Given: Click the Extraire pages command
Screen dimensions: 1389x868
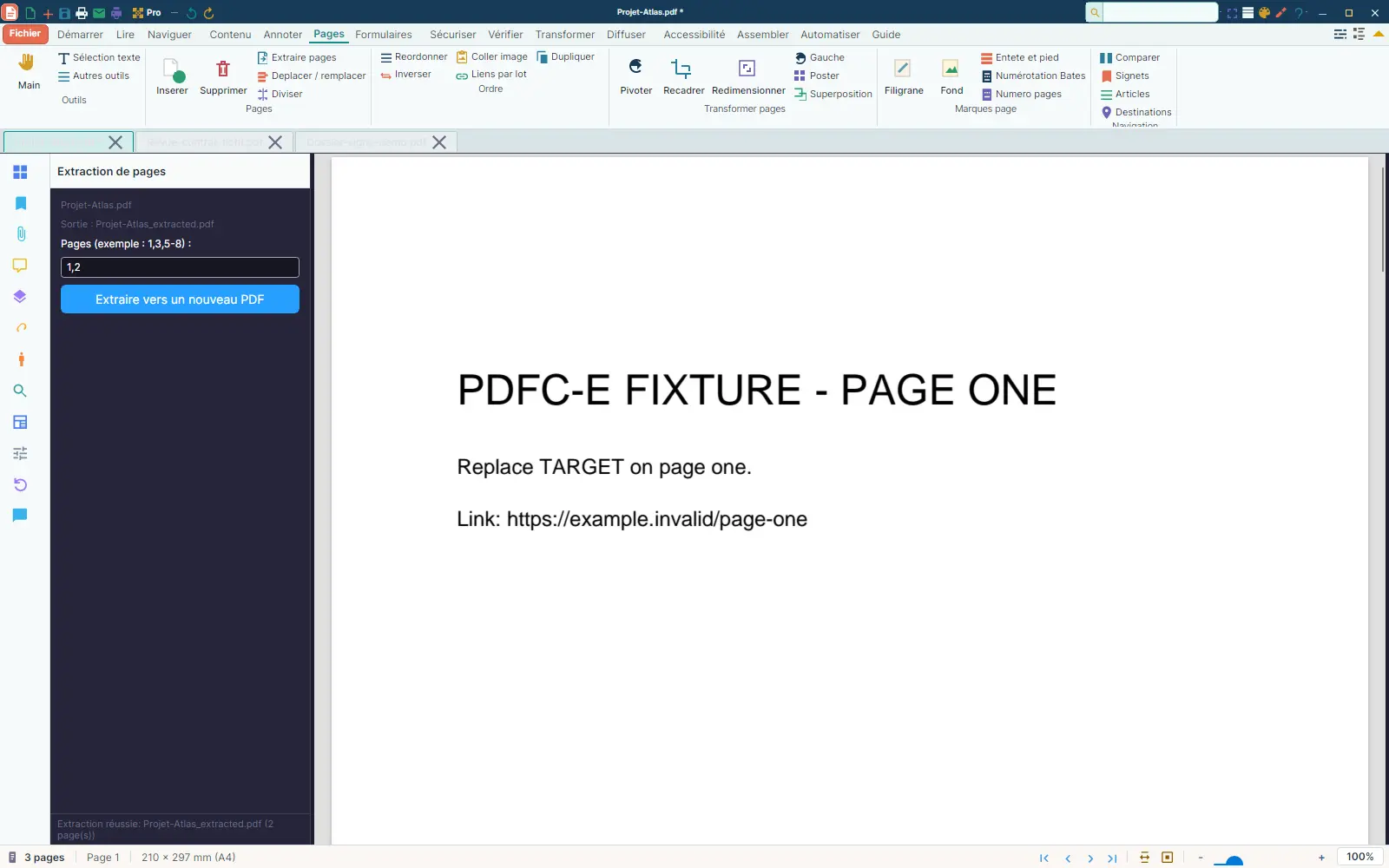Looking at the screenshot, I should 297,57.
